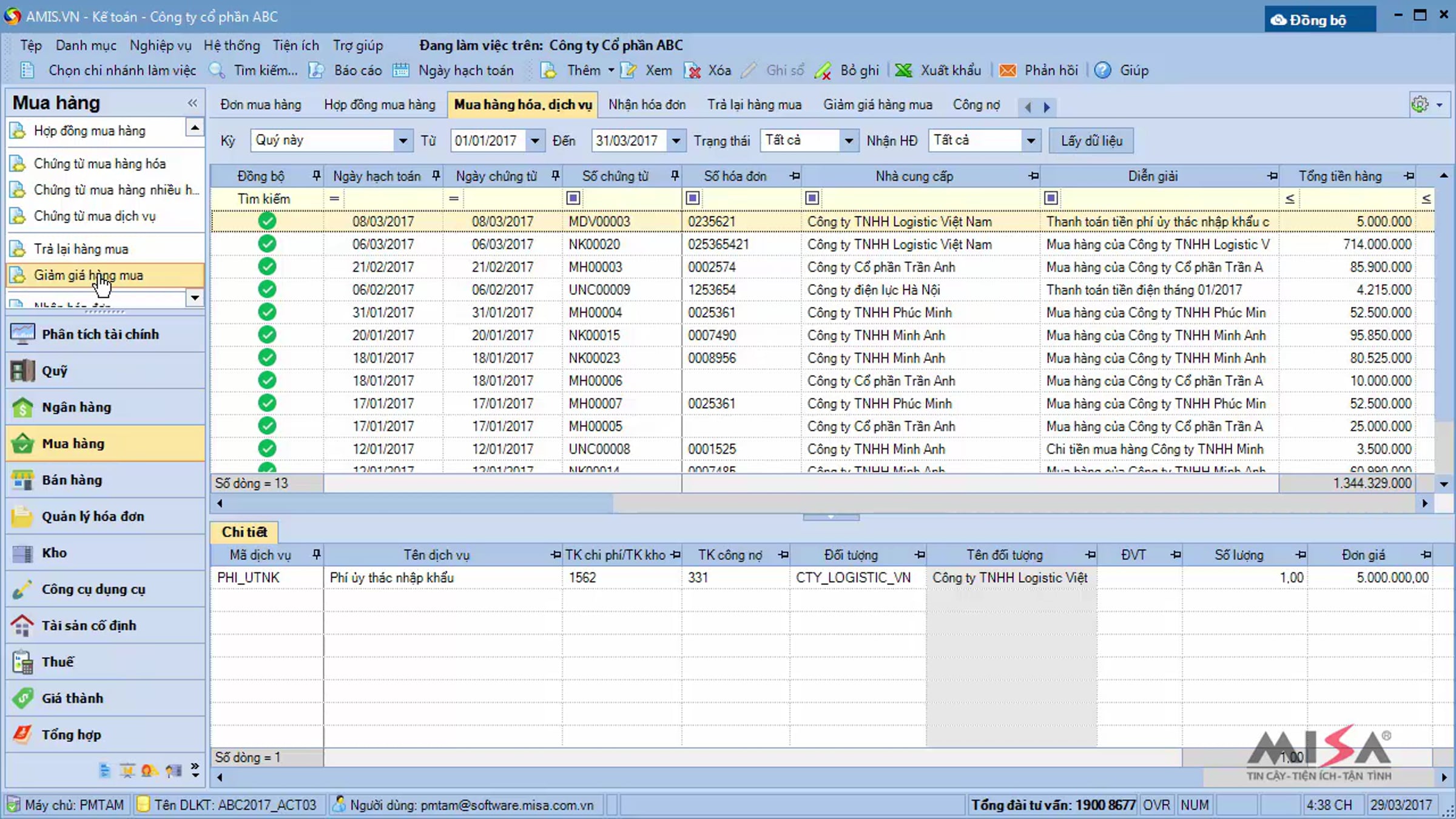This screenshot has height=819, width=1456.
Task: Toggle pin on Ngày hạch toán column
Action: pyautogui.click(x=436, y=176)
